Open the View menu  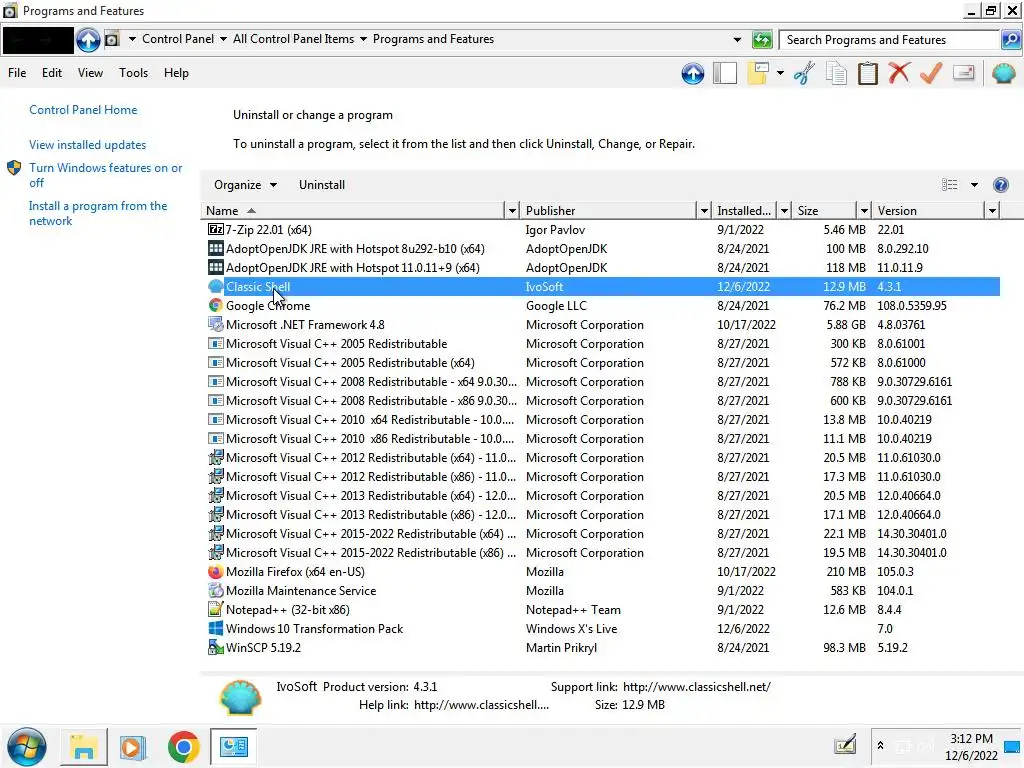90,73
